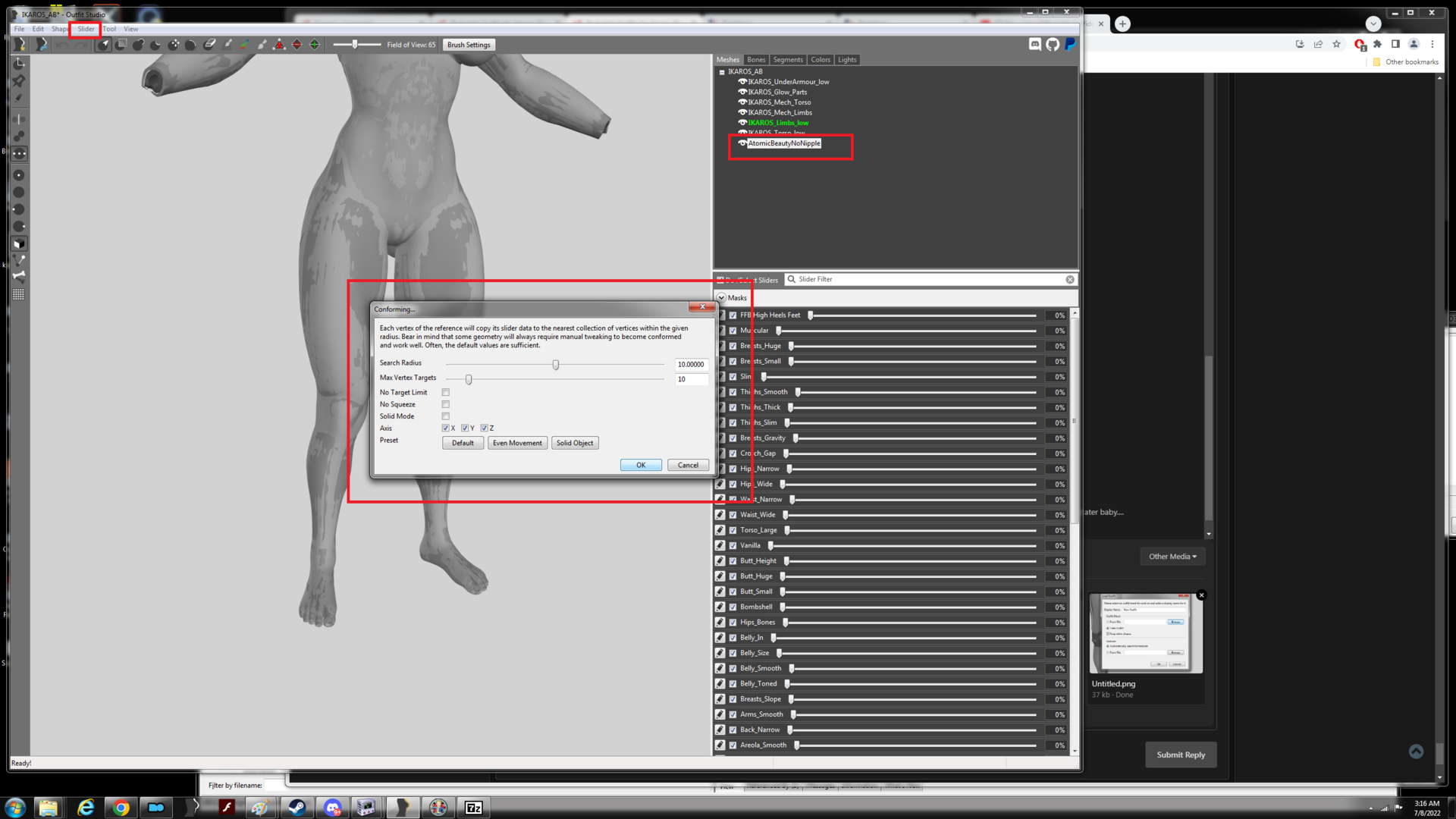Click OK in the Conforming dialog

641,465
